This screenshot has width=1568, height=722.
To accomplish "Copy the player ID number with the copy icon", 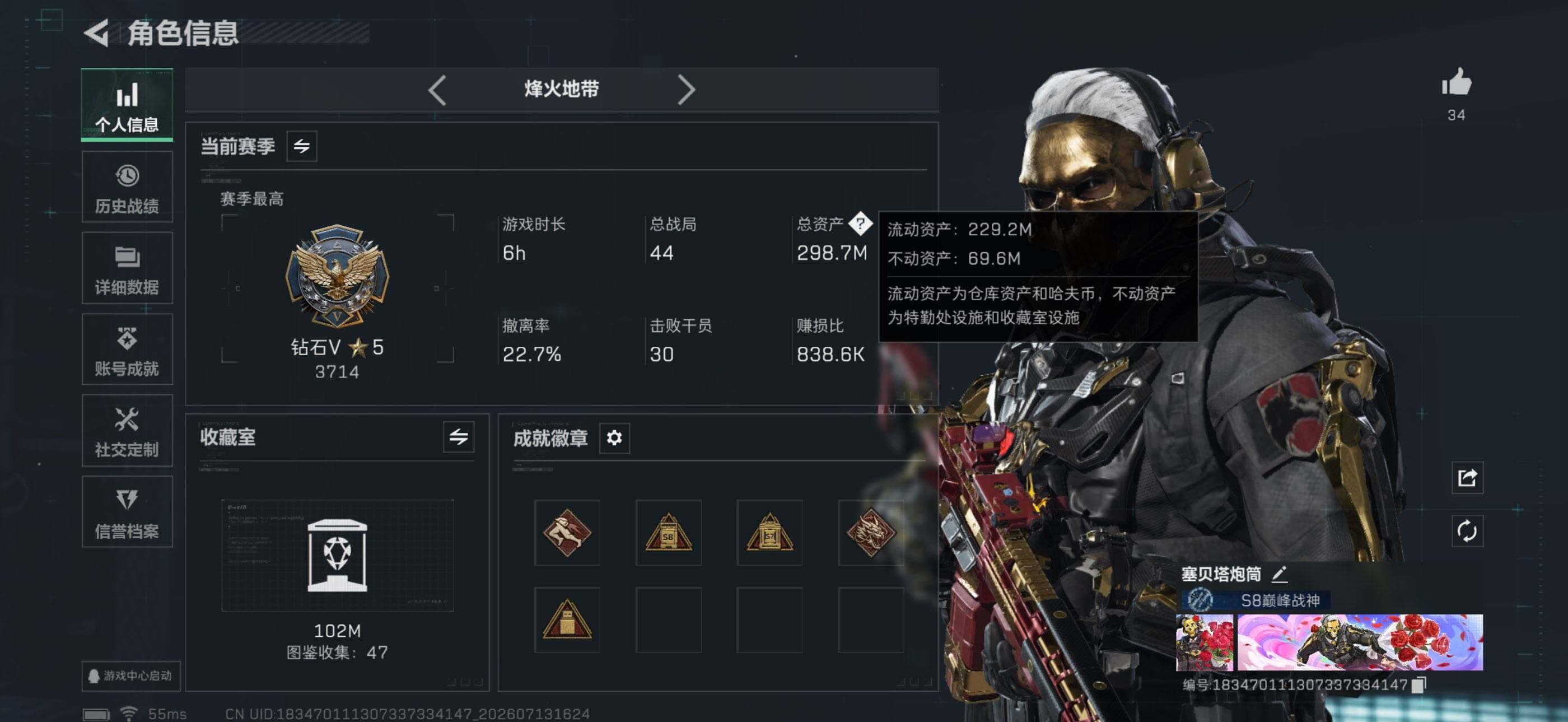I will pyautogui.click(x=1419, y=686).
